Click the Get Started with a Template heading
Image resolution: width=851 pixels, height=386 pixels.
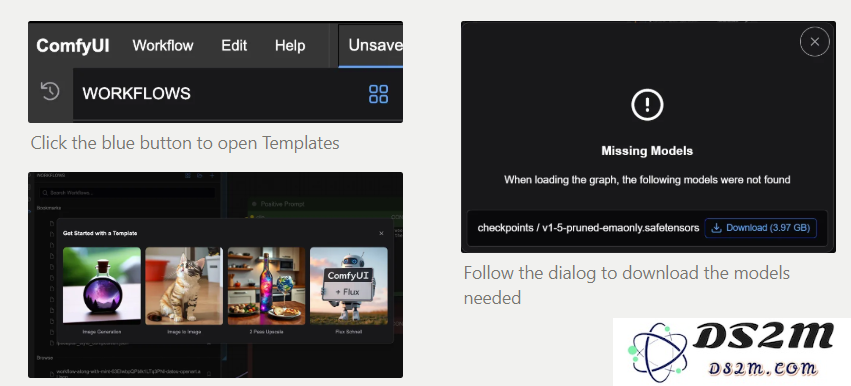click(x=100, y=233)
